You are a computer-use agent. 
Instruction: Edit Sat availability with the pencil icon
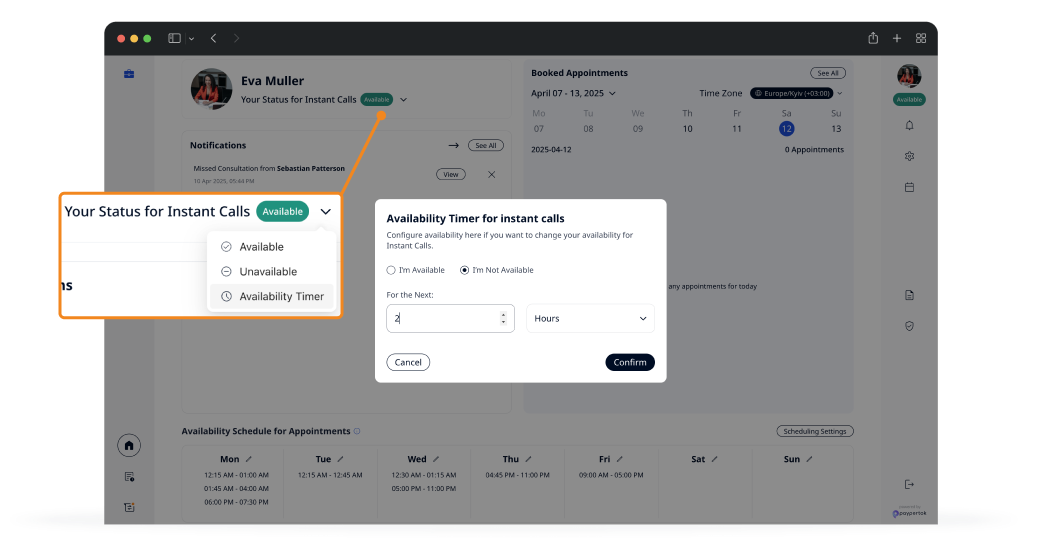coord(714,459)
